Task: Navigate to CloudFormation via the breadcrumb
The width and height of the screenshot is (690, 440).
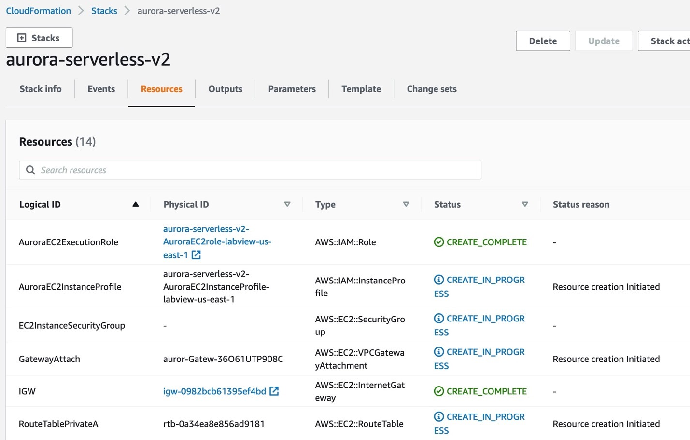Action: tap(39, 11)
